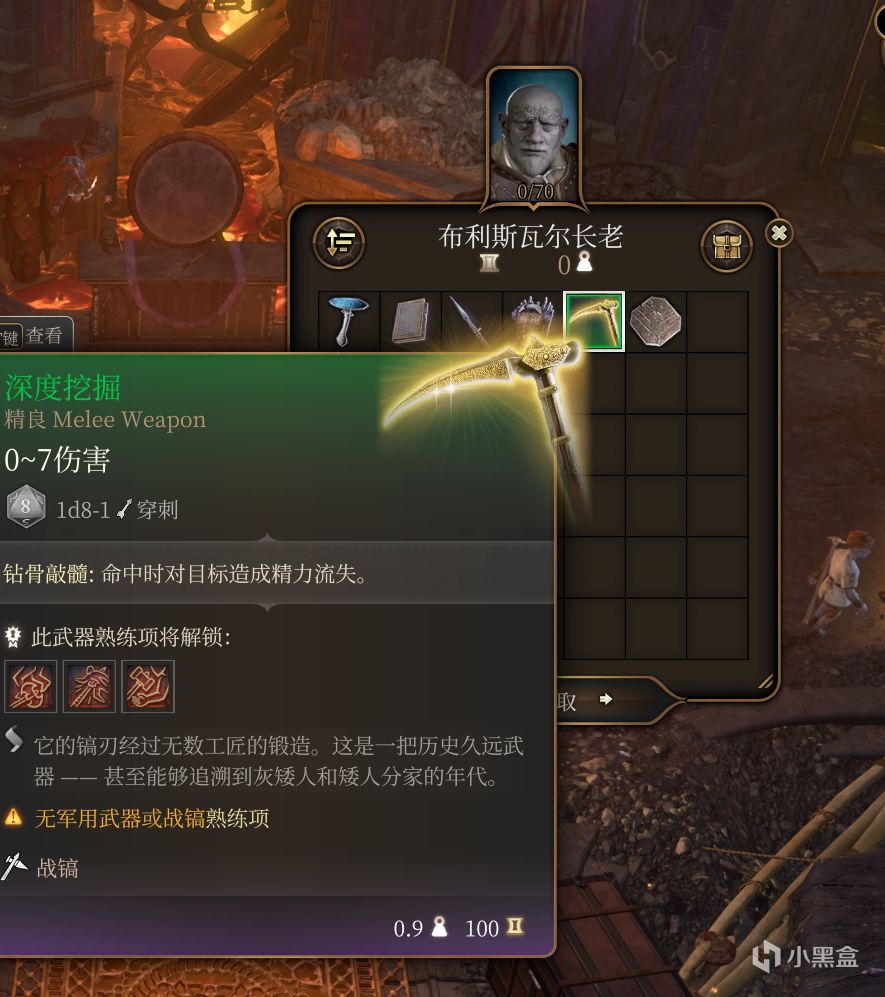Click first weapon skill unlock icon
The height and width of the screenshot is (997, 885).
pyautogui.click(x=31, y=686)
